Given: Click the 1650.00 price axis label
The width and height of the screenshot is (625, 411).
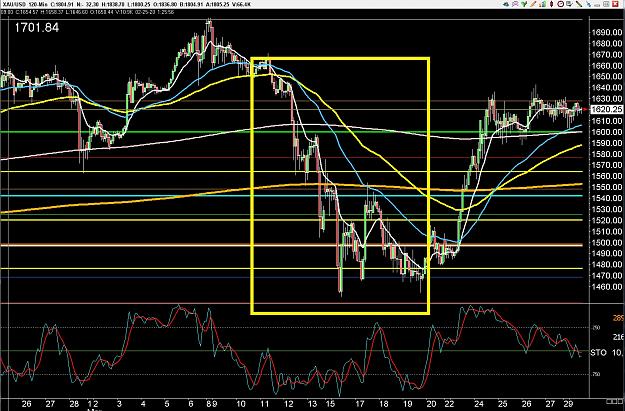Looking at the screenshot, I should [607, 77].
